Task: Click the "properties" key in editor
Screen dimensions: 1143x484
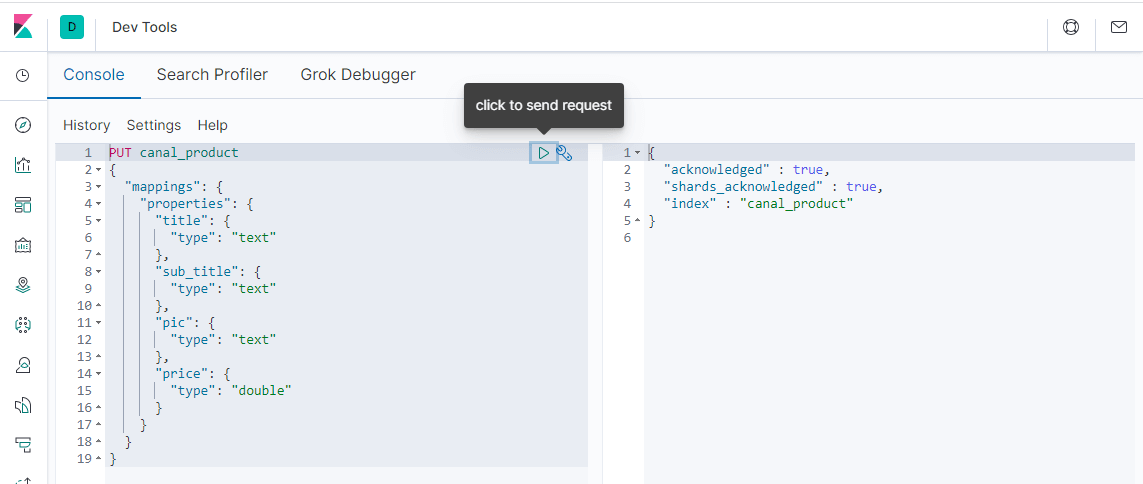Action: coord(185,203)
